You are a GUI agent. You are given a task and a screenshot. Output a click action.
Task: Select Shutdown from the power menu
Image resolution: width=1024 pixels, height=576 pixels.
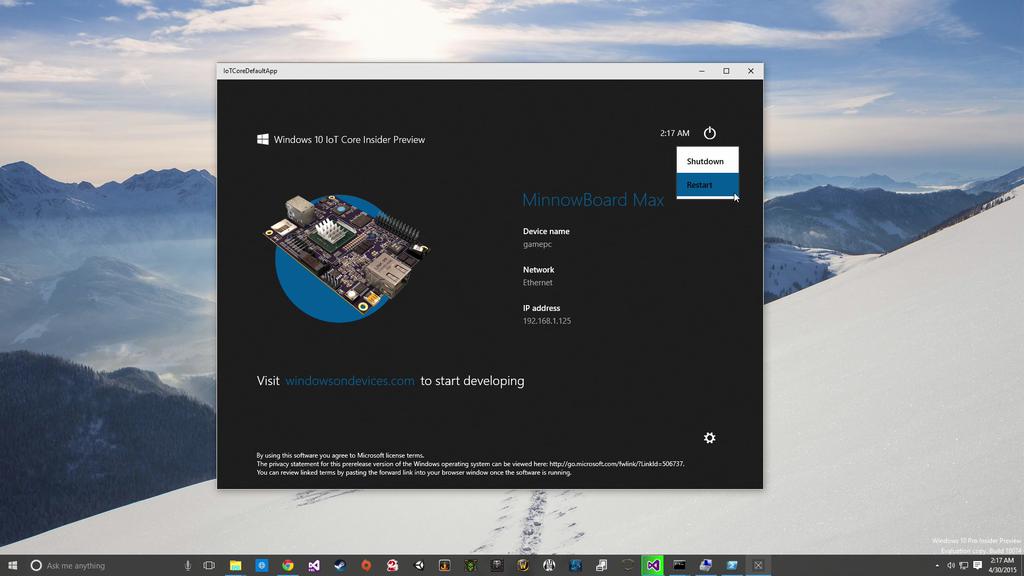[706, 161]
